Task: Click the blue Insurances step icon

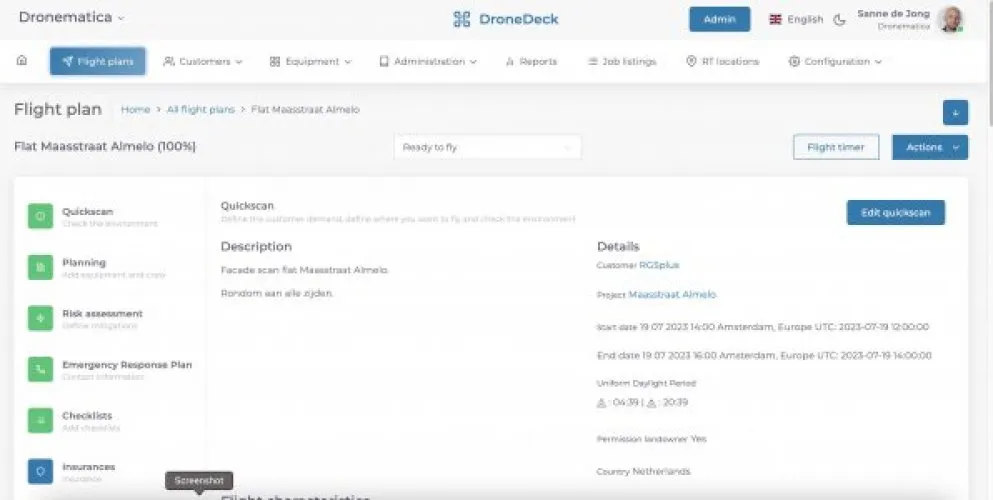Action: (41, 471)
